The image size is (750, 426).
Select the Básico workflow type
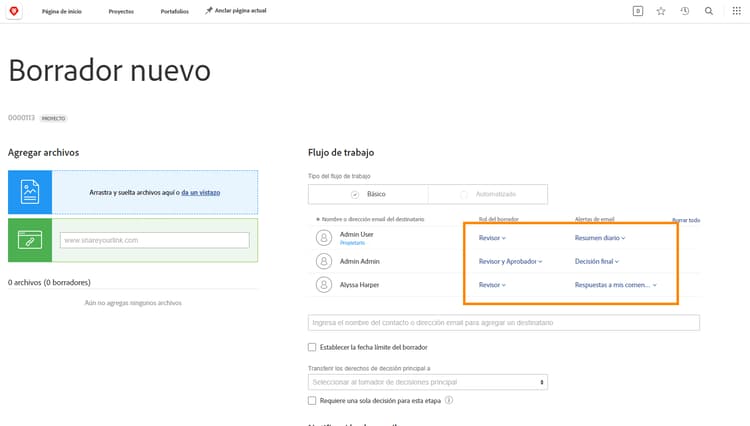pyautogui.click(x=368, y=194)
